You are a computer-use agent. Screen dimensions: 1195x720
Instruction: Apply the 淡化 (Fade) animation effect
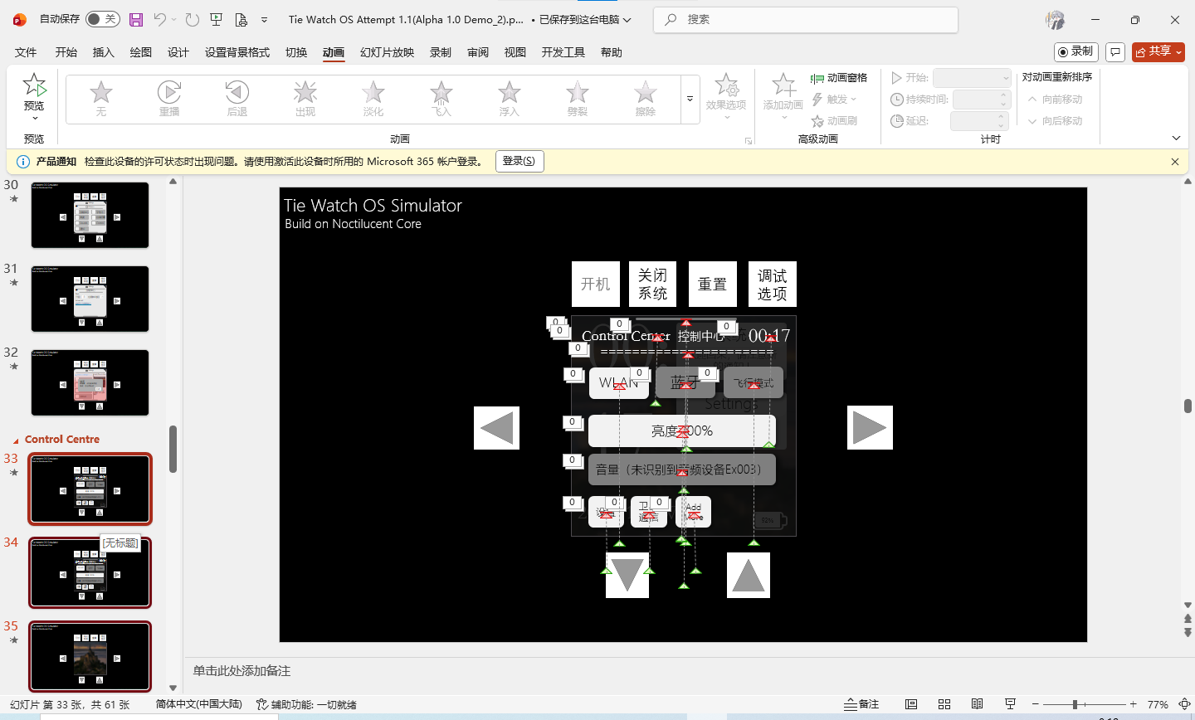coord(372,97)
